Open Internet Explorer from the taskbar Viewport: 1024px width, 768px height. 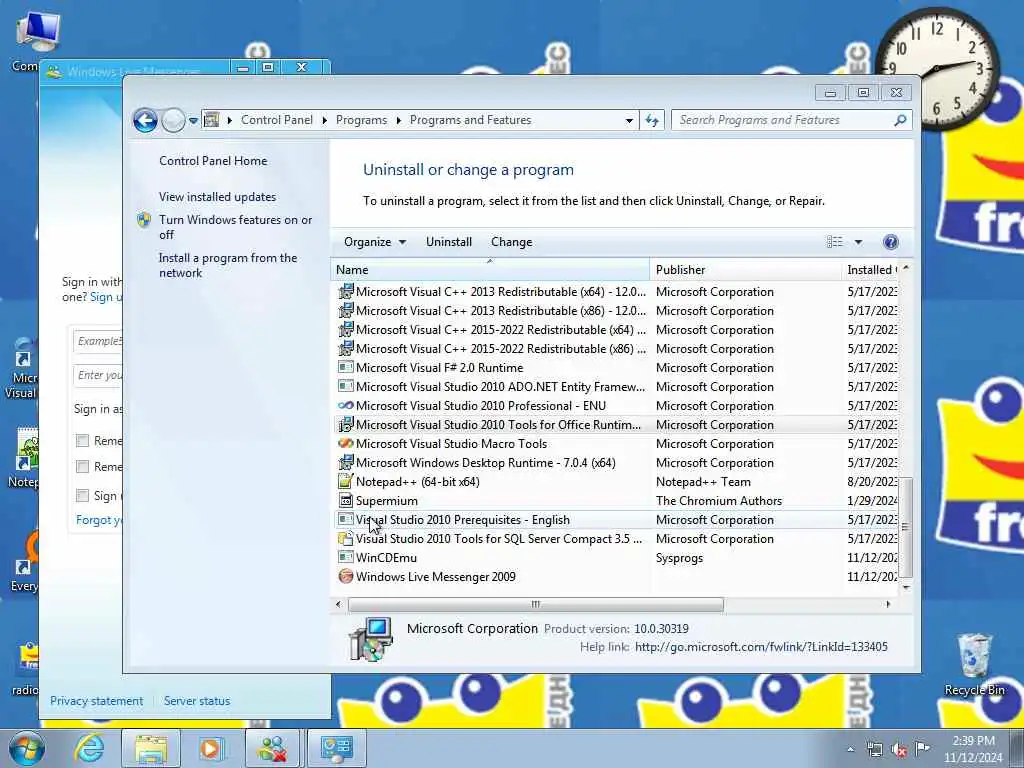point(89,748)
